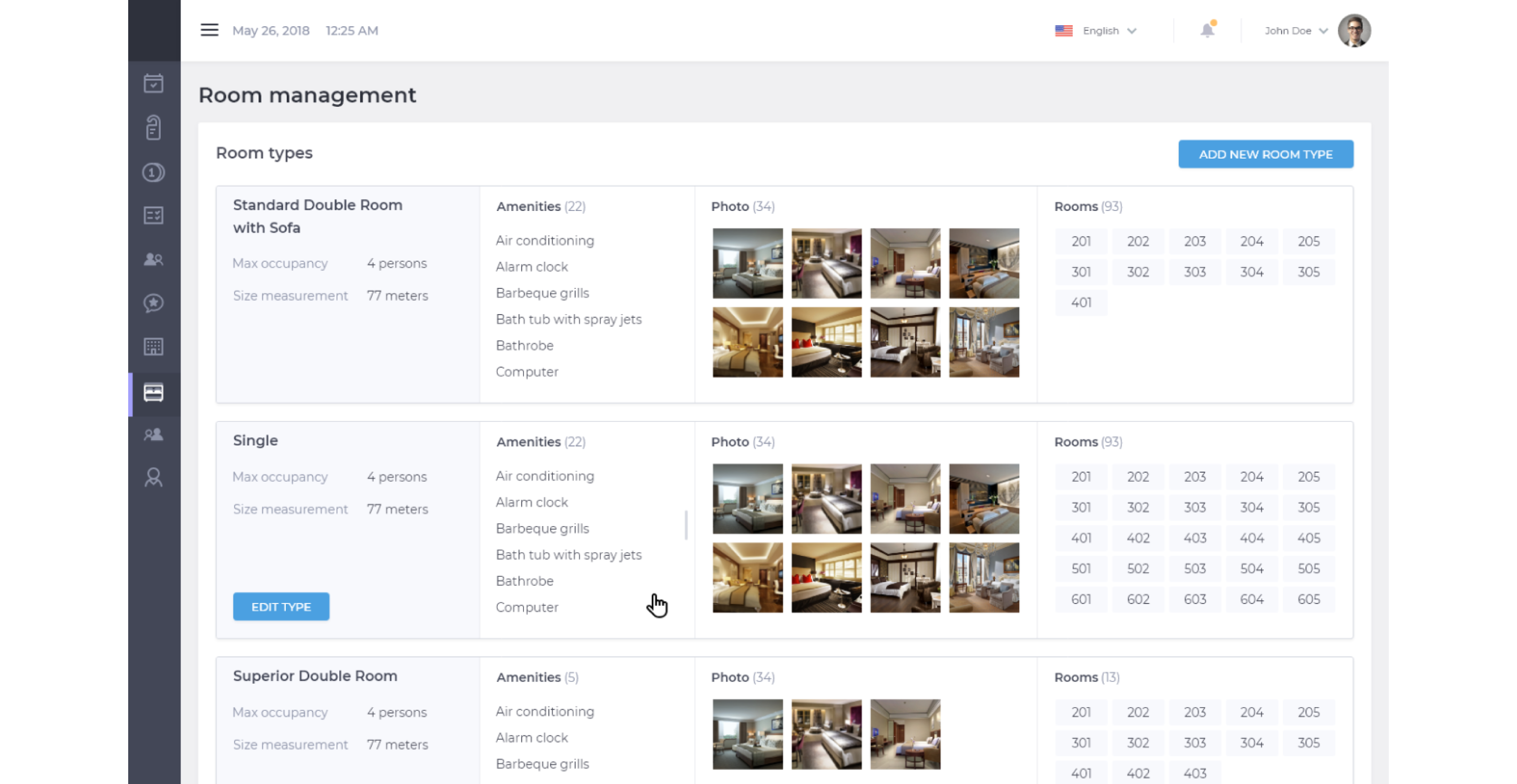Click Edit Type button on Single room
This screenshot has width=1517, height=784.
coord(281,606)
